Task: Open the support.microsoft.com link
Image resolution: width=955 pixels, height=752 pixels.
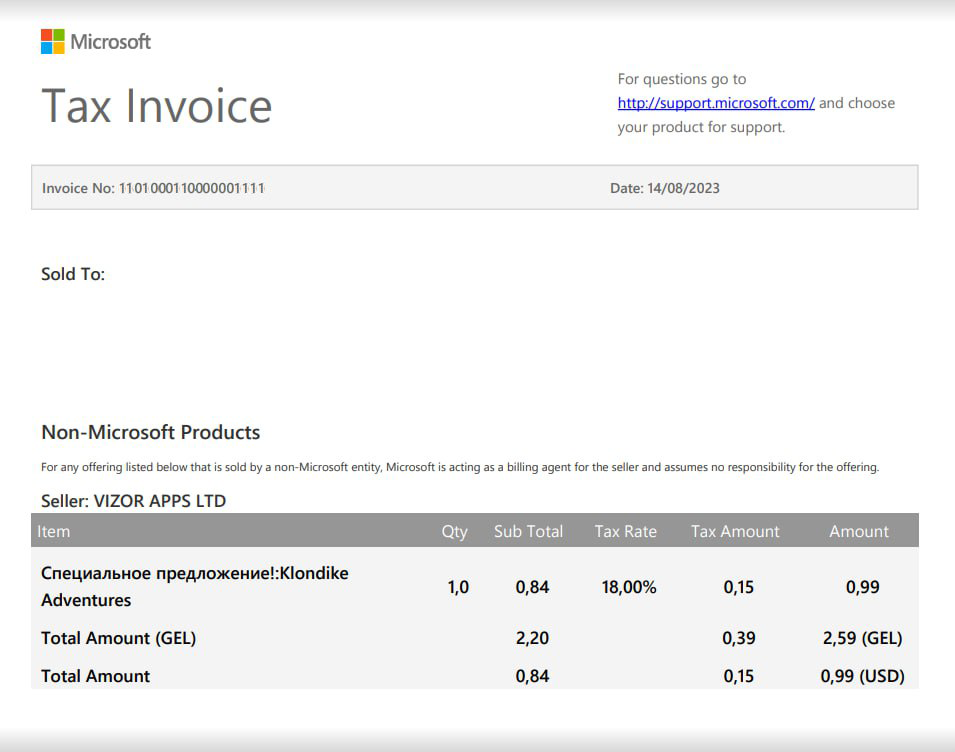Action: pyautogui.click(x=715, y=103)
